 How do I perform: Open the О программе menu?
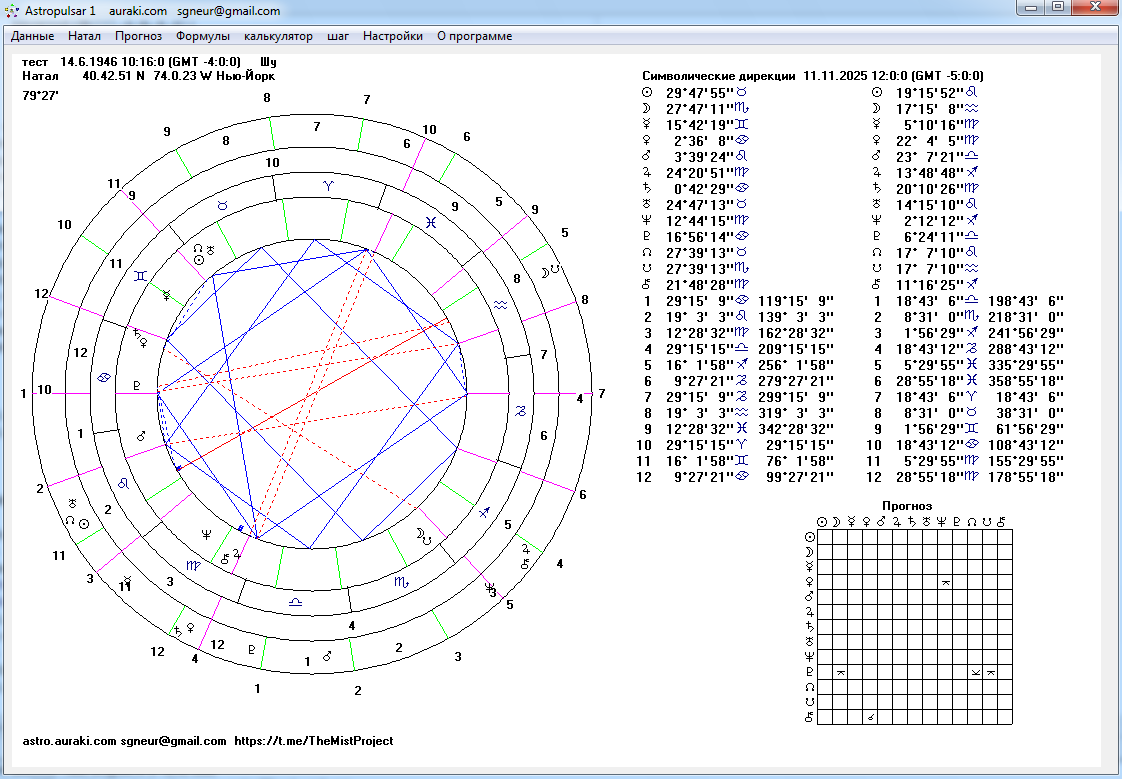[474, 36]
